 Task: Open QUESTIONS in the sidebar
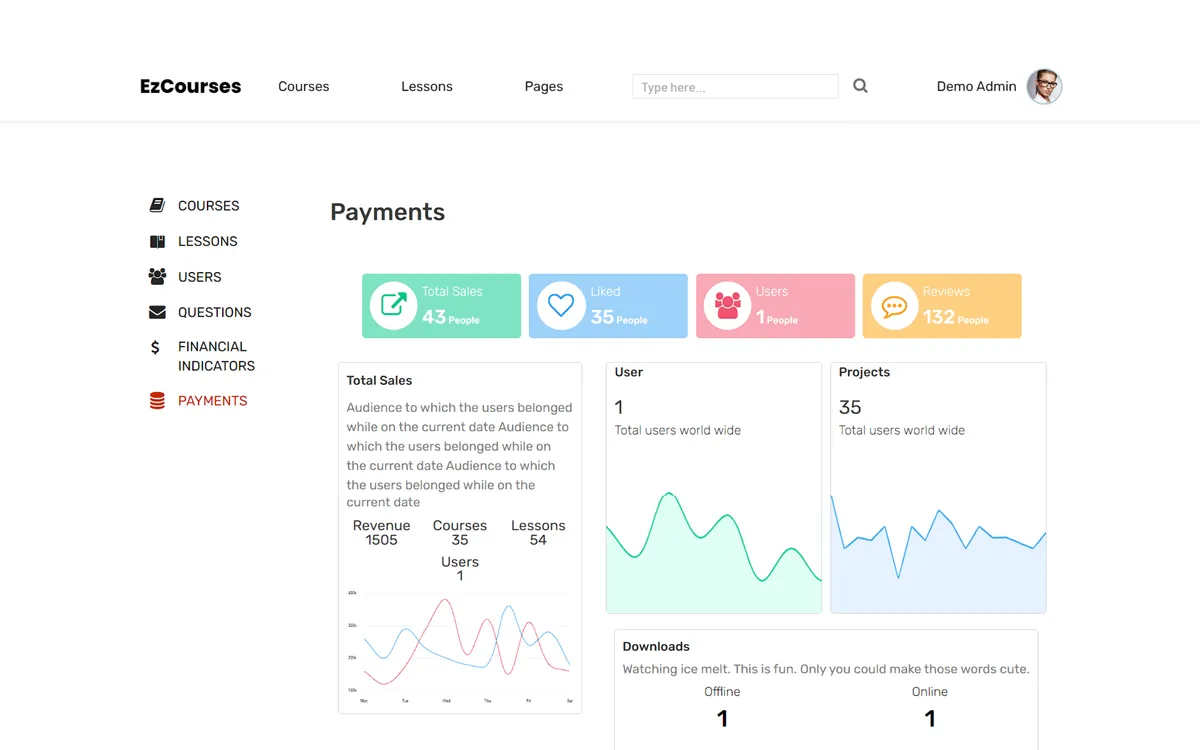coord(215,312)
